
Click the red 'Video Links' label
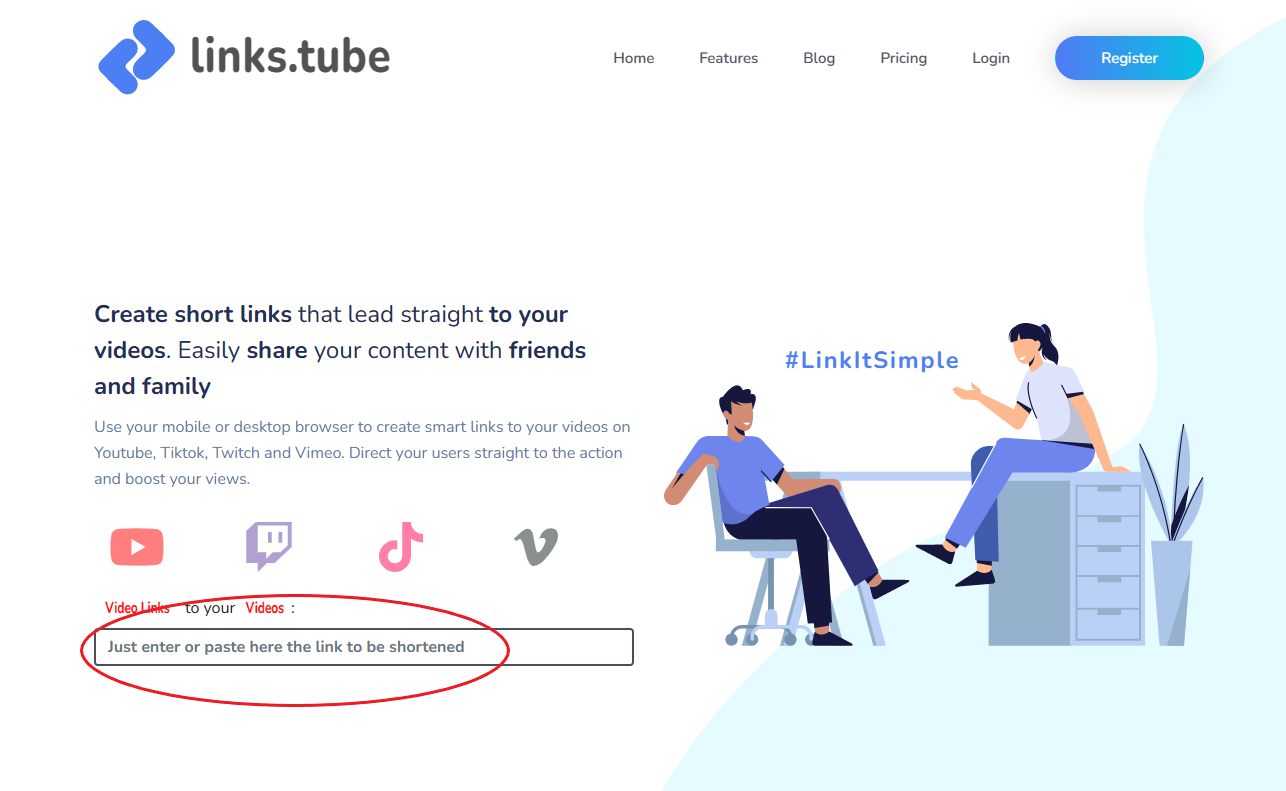click(137, 608)
